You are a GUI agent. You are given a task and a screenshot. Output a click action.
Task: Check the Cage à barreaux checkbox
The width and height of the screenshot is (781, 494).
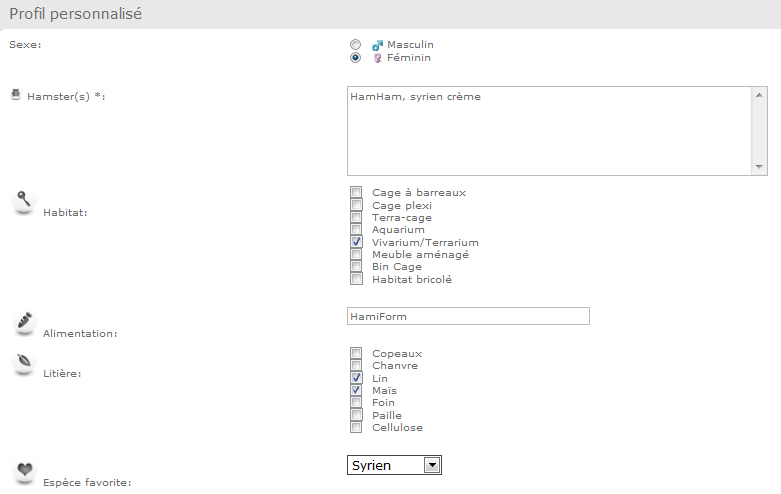356,192
